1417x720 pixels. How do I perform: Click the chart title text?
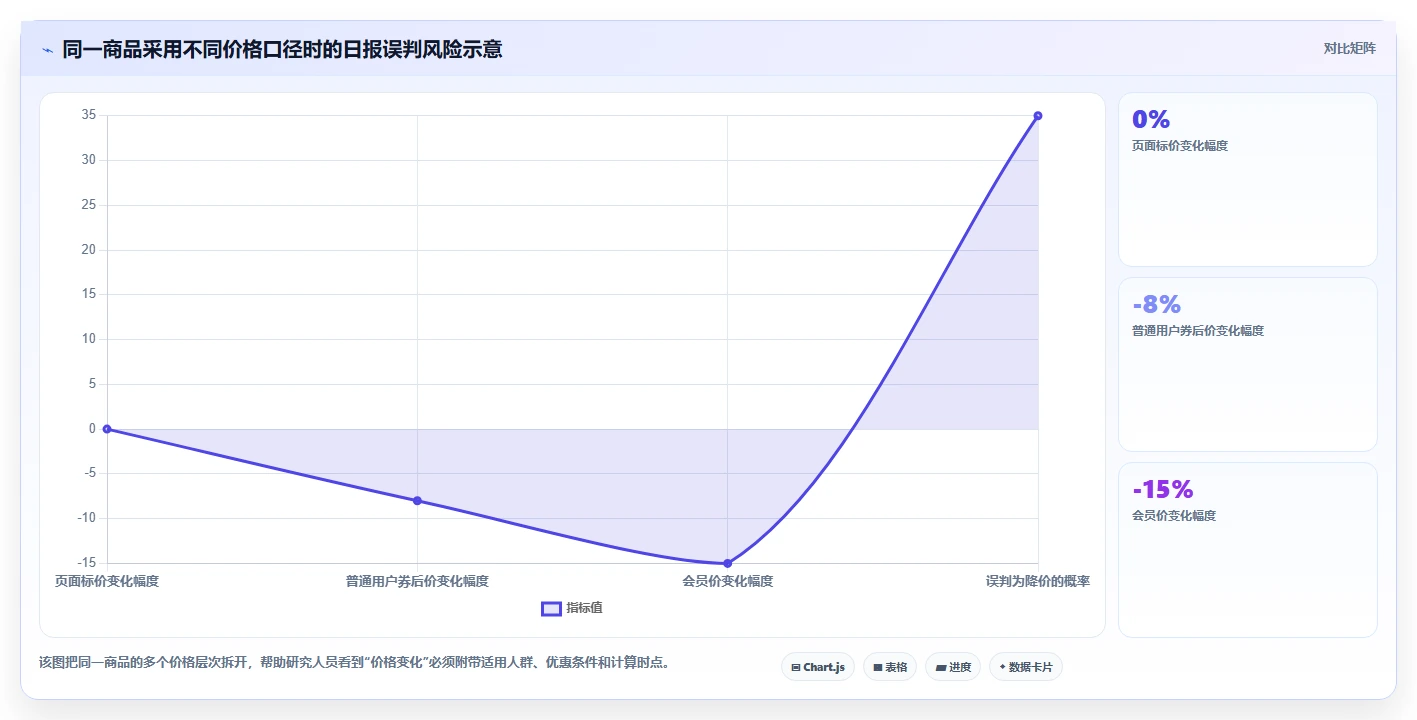tap(283, 49)
